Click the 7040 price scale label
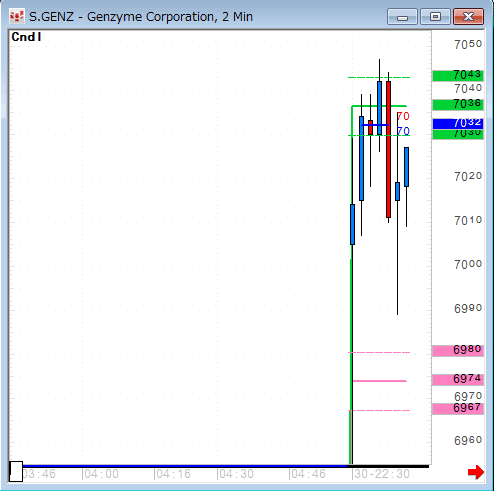 tap(468, 89)
